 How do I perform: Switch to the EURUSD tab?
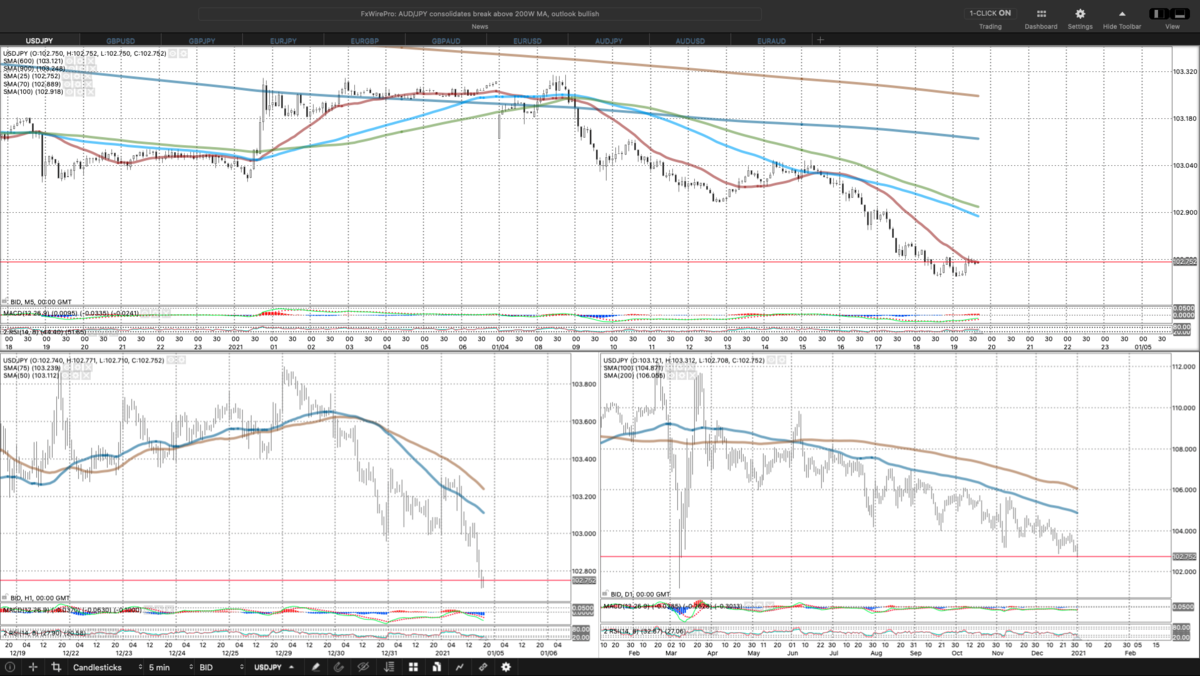click(x=527, y=40)
